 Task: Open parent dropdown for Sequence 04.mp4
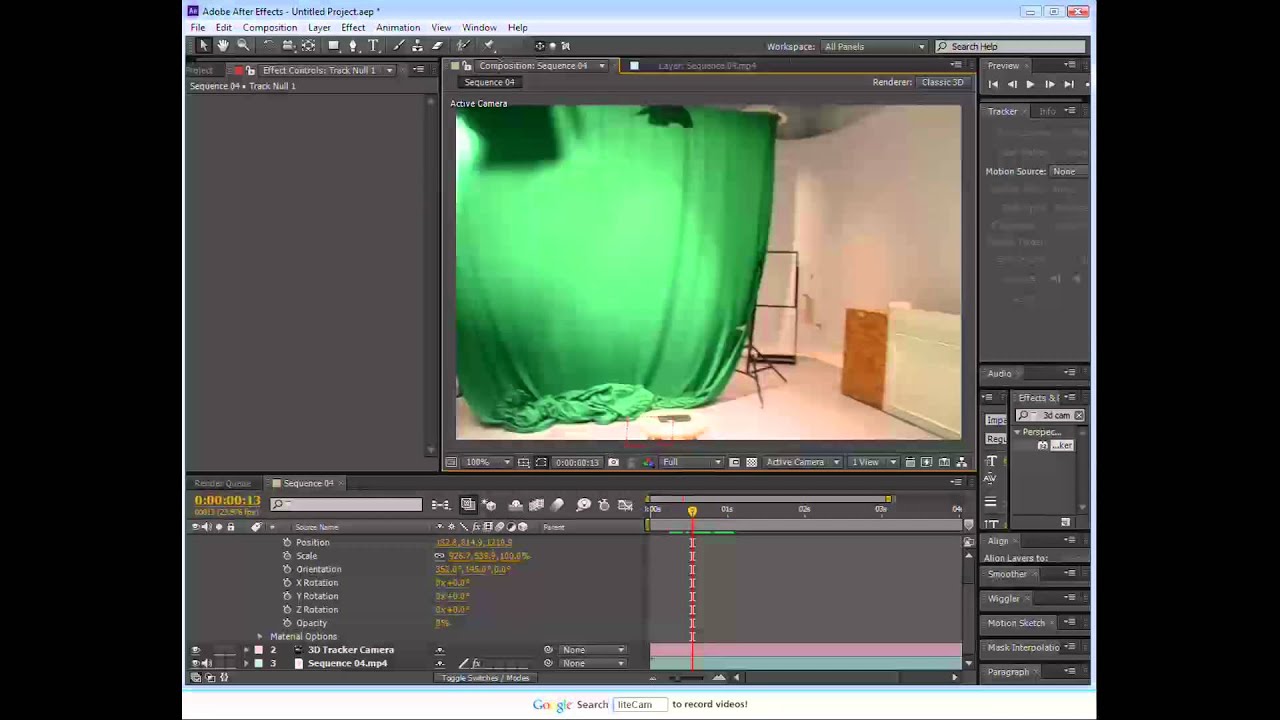pyautogui.click(x=593, y=663)
